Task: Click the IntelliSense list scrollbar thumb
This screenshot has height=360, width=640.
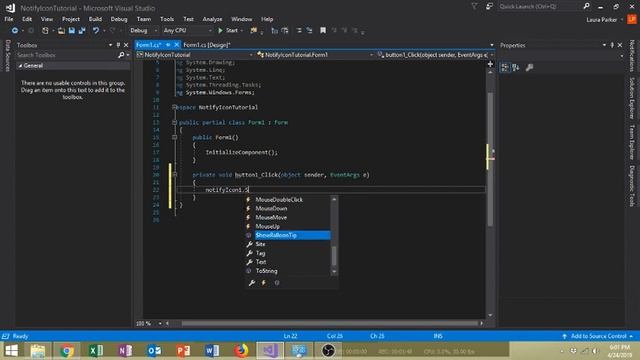Action: [x=334, y=256]
